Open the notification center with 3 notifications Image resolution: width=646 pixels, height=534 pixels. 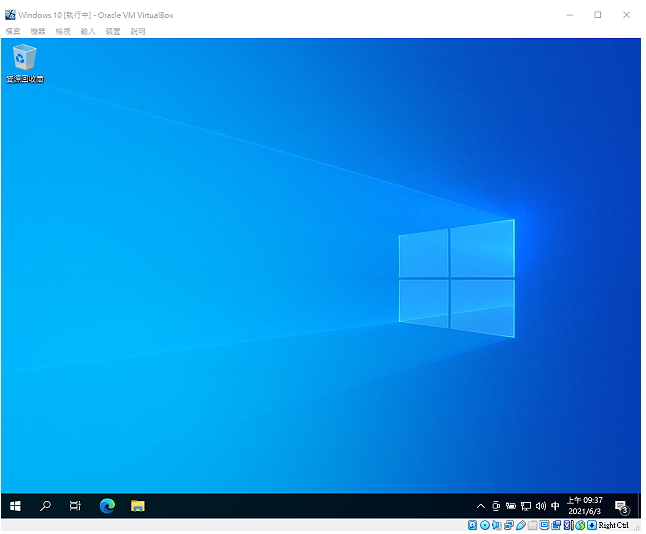click(x=621, y=507)
